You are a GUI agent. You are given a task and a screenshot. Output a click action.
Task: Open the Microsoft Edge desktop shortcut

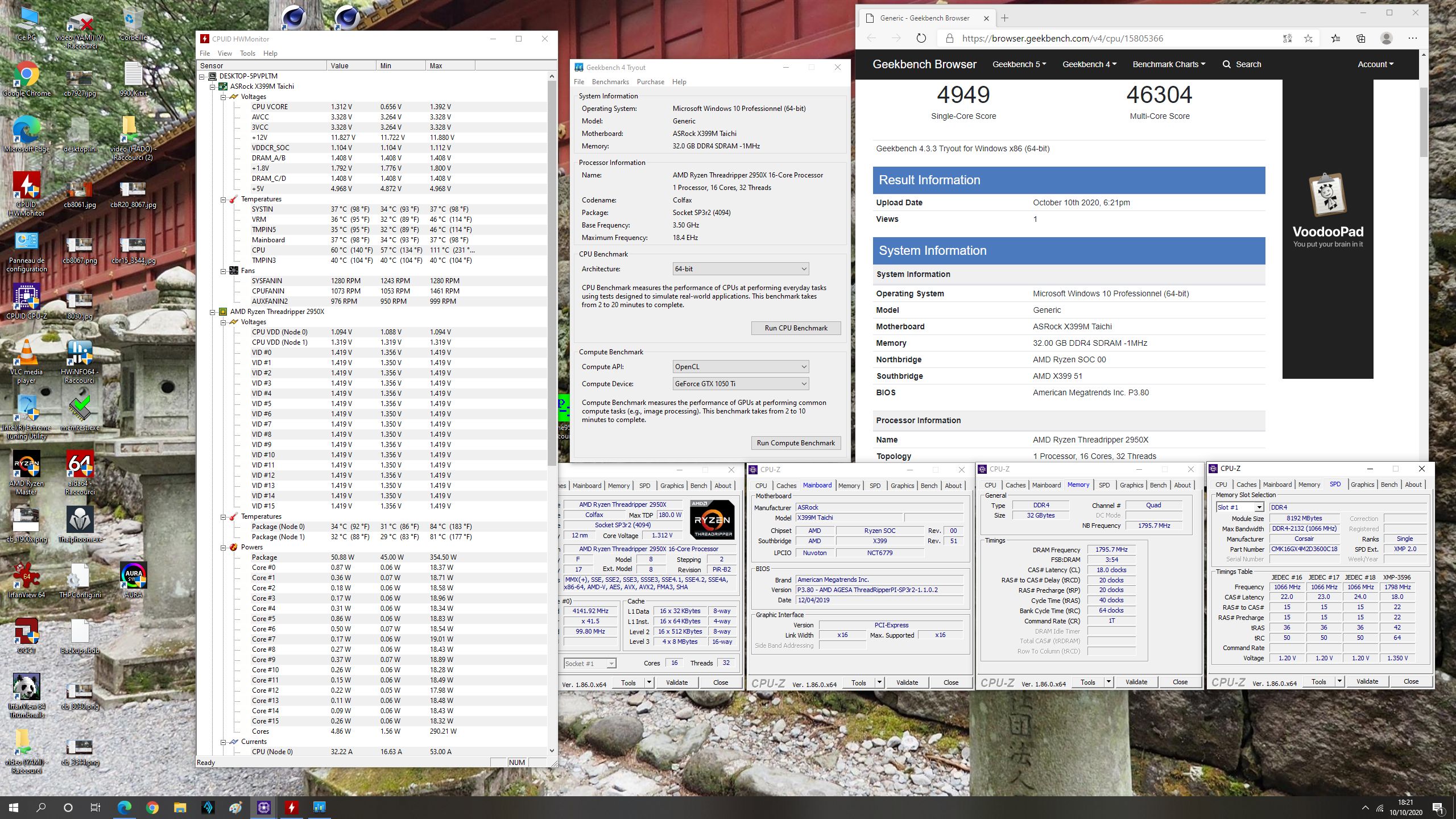(x=27, y=135)
